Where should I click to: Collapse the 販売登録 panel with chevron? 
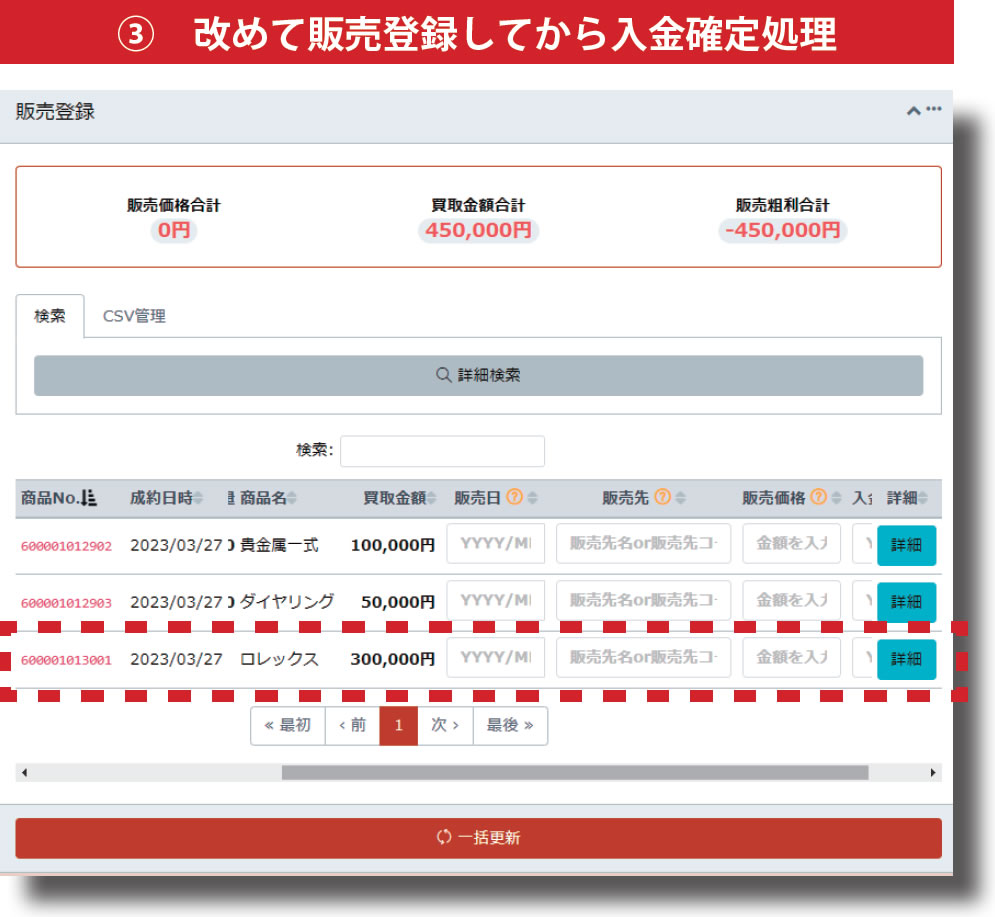pos(913,111)
